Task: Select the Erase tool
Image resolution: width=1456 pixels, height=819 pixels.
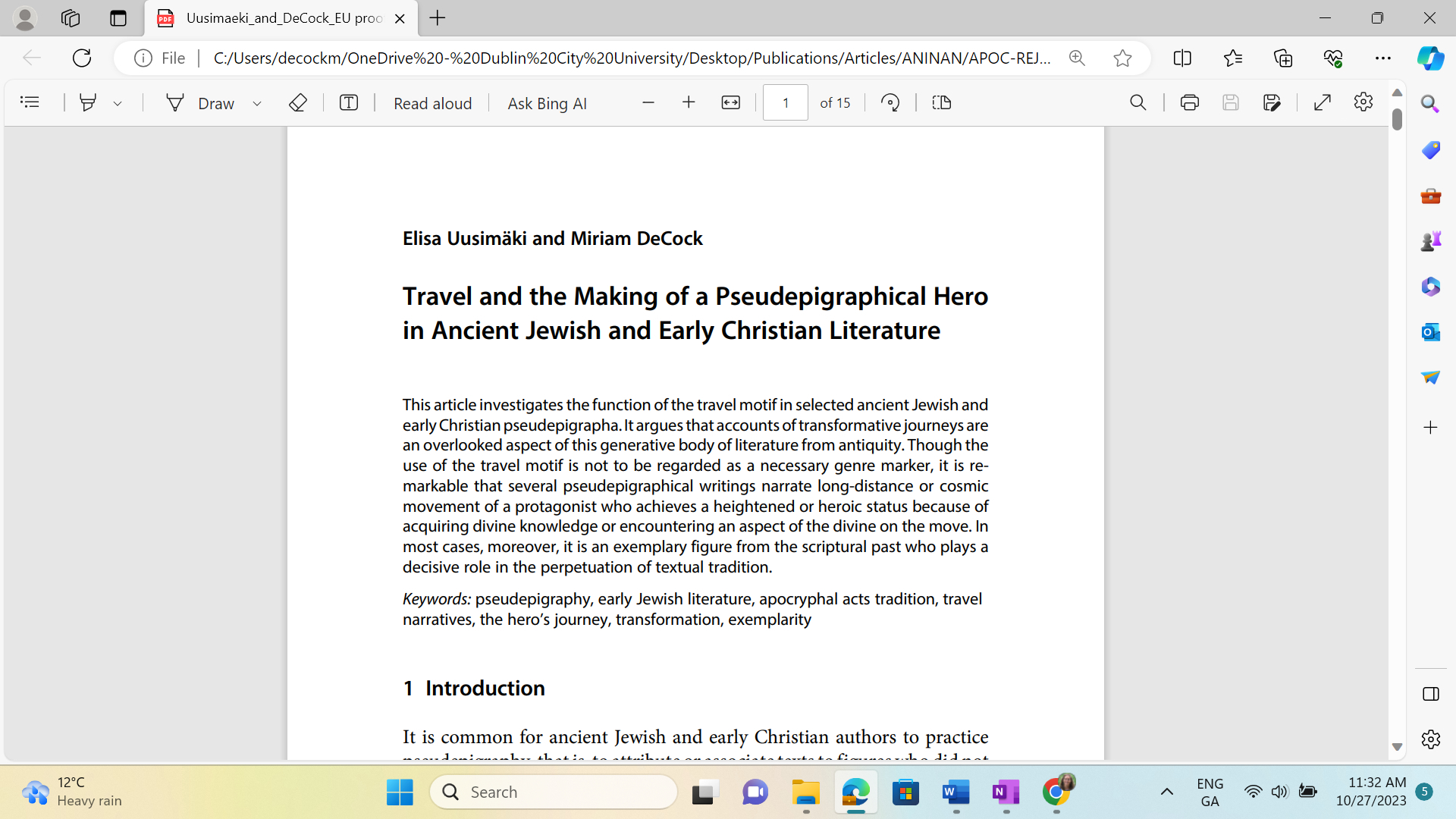Action: click(x=298, y=102)
